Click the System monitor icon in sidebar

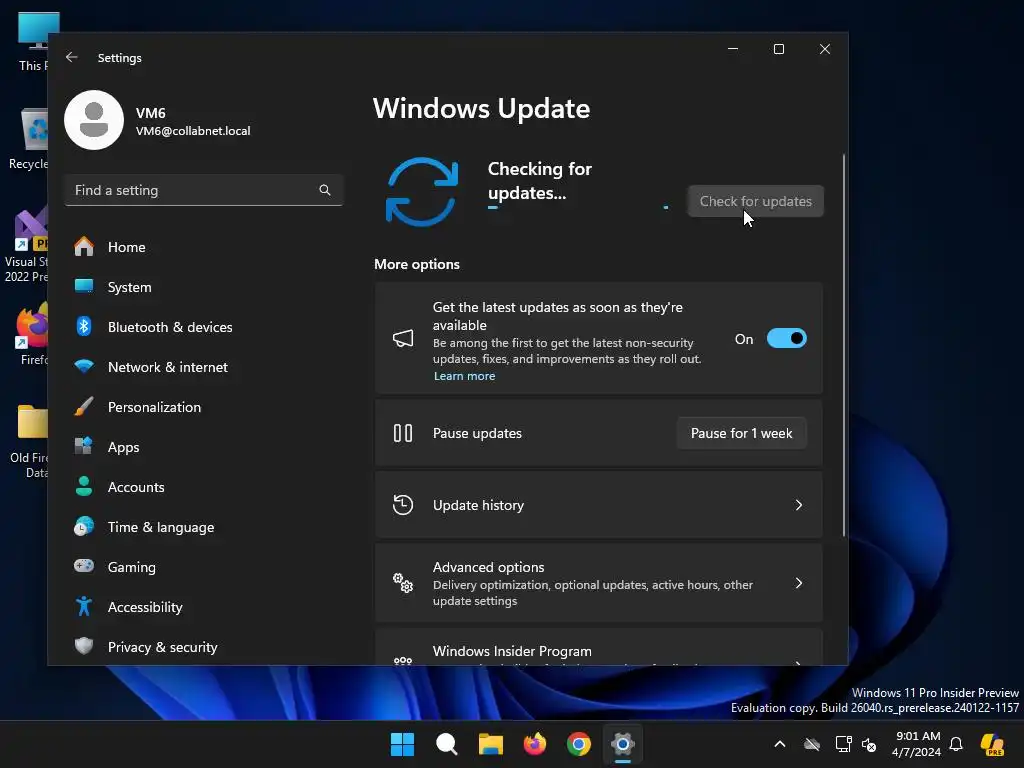pos(84,287)
